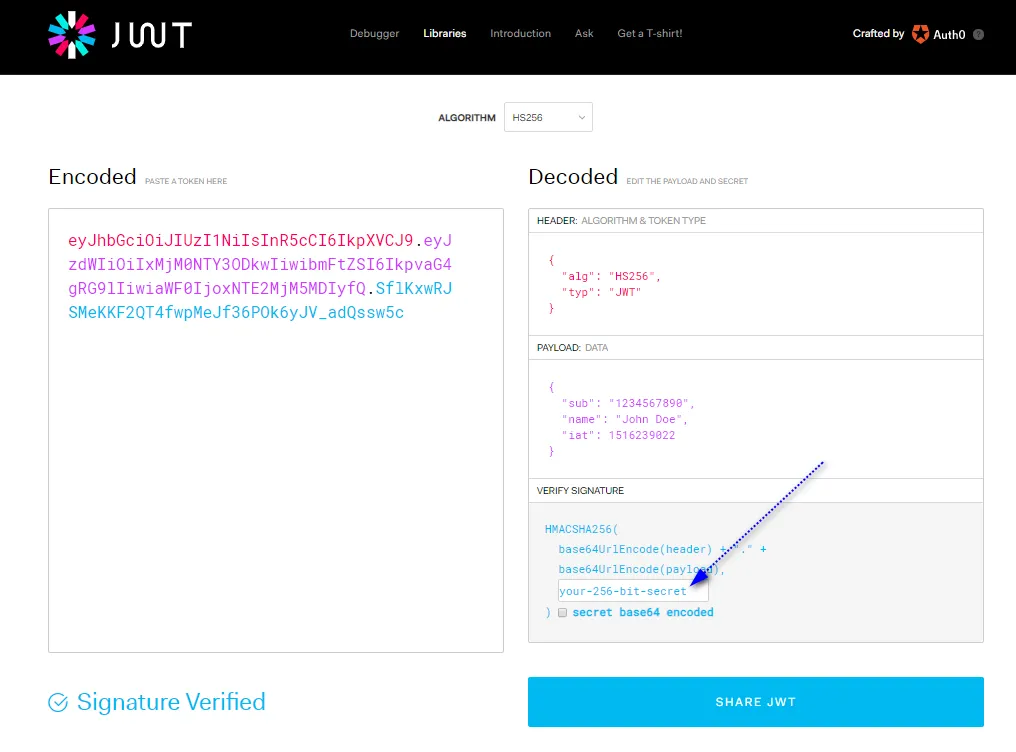Screen dimensions: 1016x752
Task: Click the Crafted by text
Action: point(878,34)
